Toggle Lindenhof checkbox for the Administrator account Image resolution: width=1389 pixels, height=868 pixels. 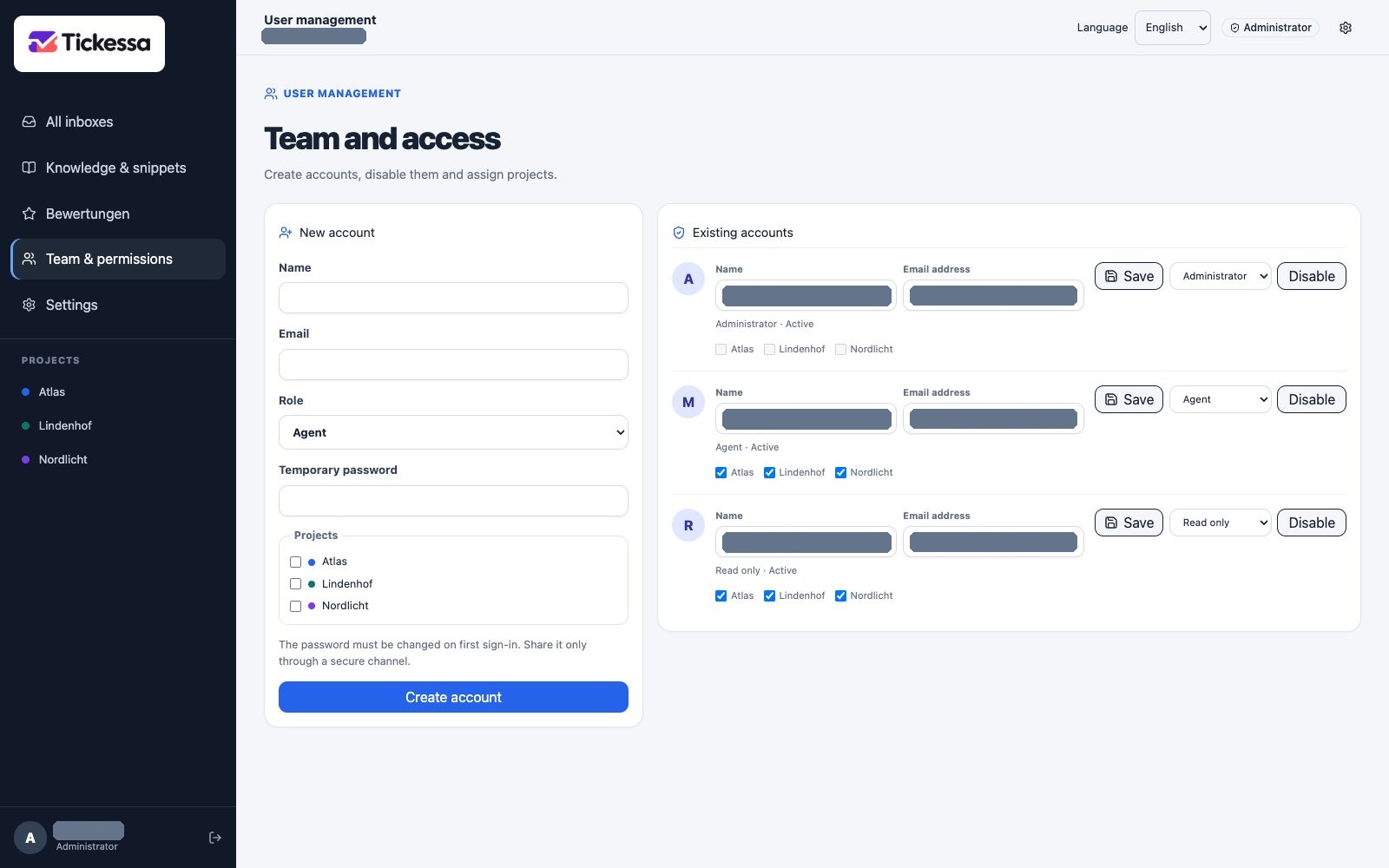(x=769, y=349)
